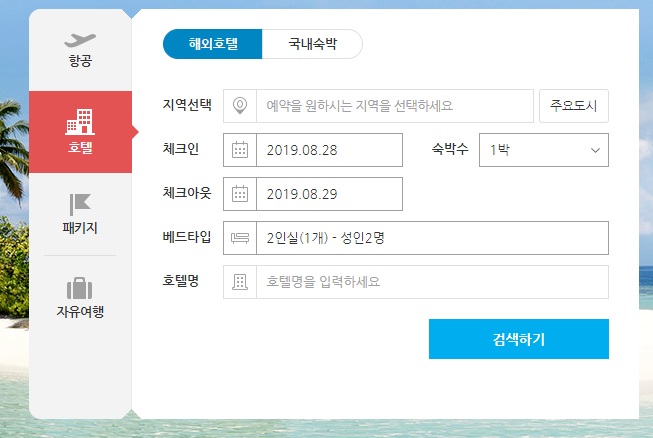The width and height of the screenshot is (653, 438).
Task: Select the 패키지 sidebar label
Action: [80, 228]
